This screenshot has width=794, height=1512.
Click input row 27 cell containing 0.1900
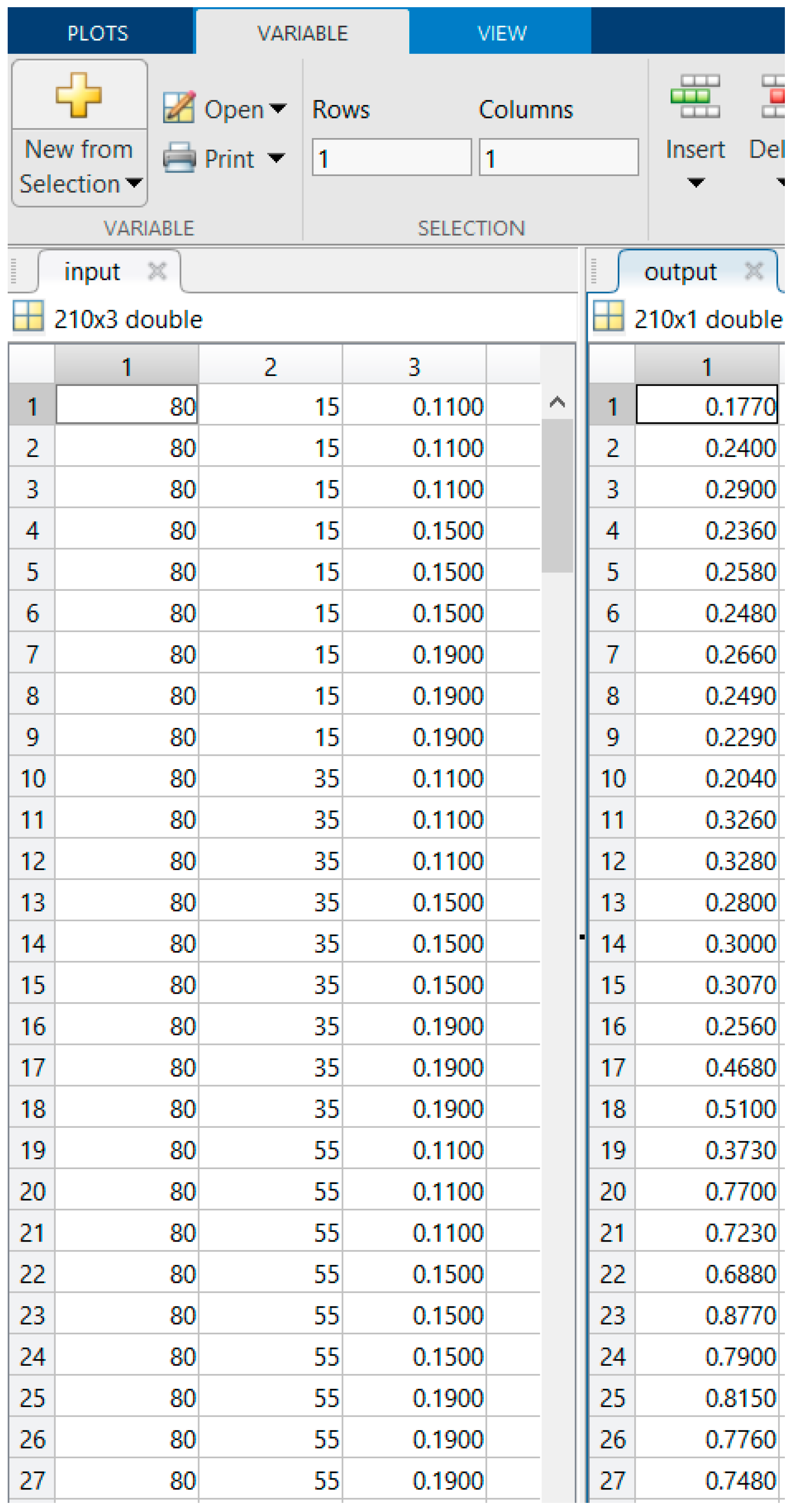pos(415,1480)
